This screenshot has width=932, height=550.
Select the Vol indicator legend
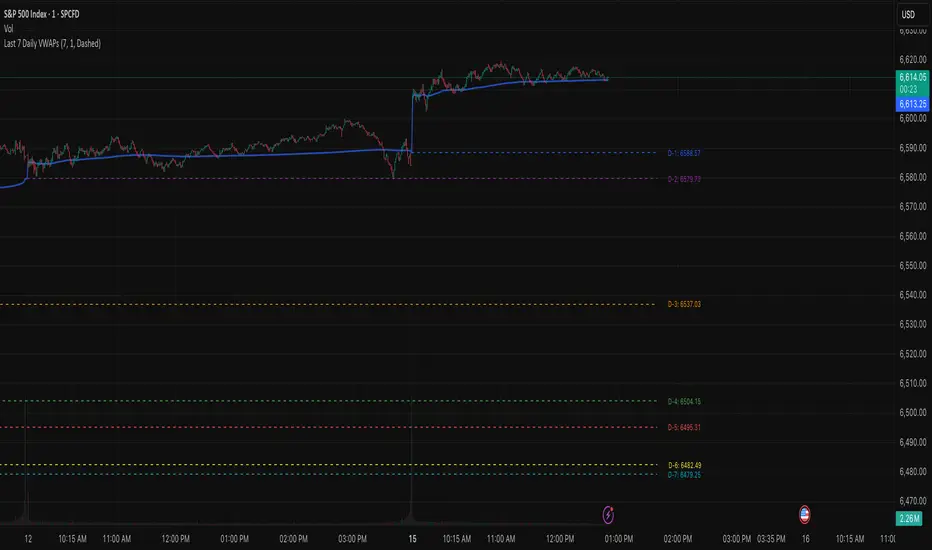click(x=8, y=29)
